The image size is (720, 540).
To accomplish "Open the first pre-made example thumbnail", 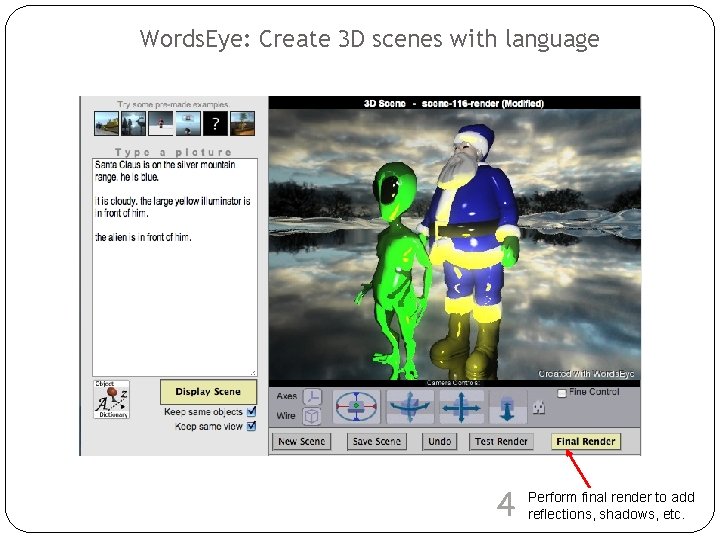I will tap(106, 124).
